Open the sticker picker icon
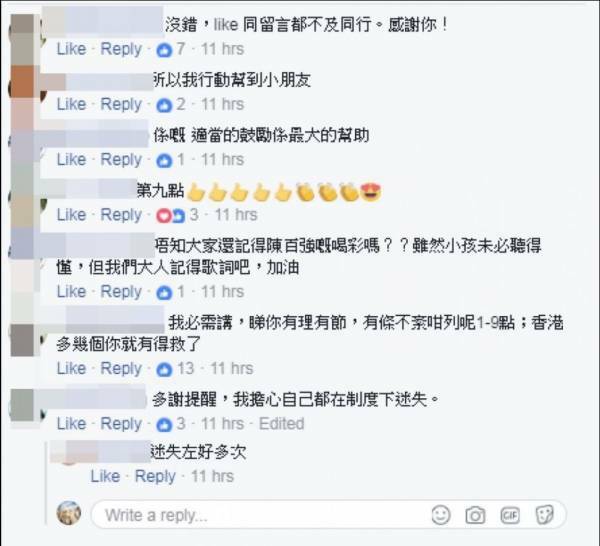 (545, 515)
